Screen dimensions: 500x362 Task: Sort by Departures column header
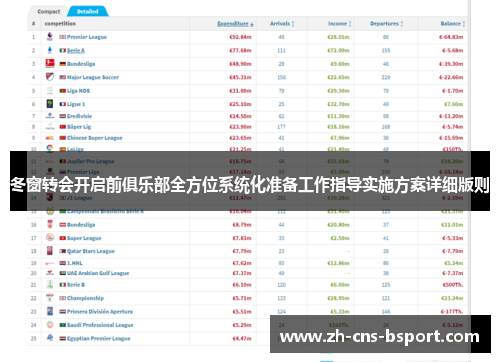point(386,24)
